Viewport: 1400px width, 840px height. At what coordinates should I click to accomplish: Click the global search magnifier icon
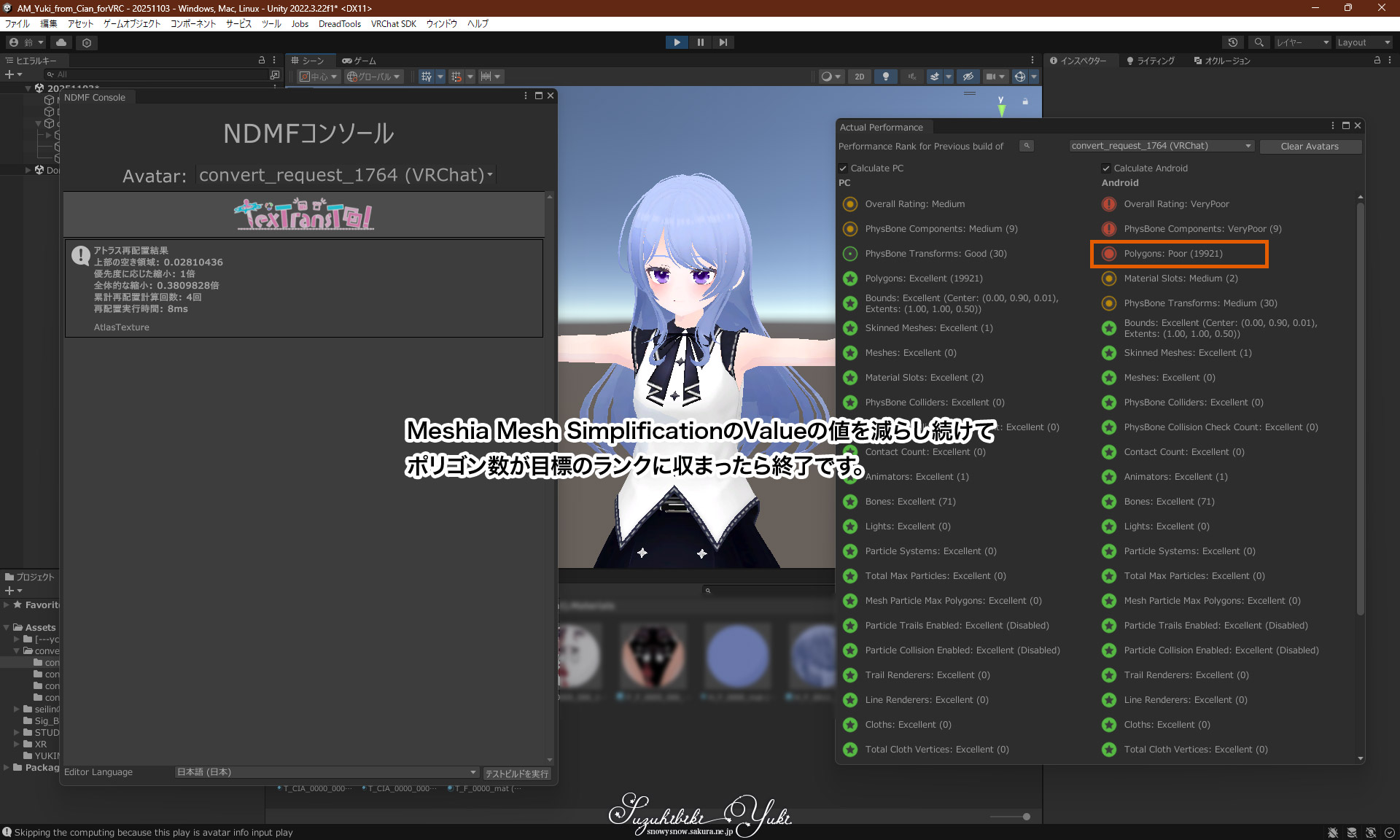coord(1259,42)
